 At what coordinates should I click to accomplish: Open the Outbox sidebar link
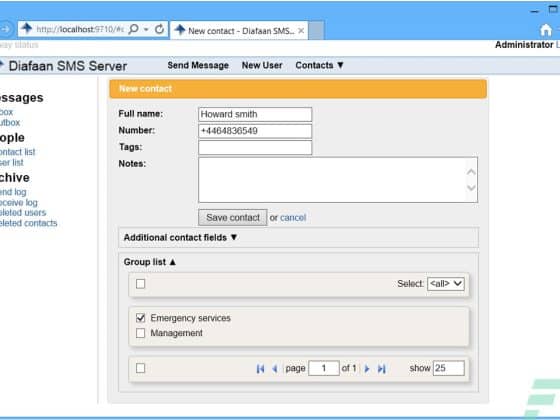tap(10, 122)
